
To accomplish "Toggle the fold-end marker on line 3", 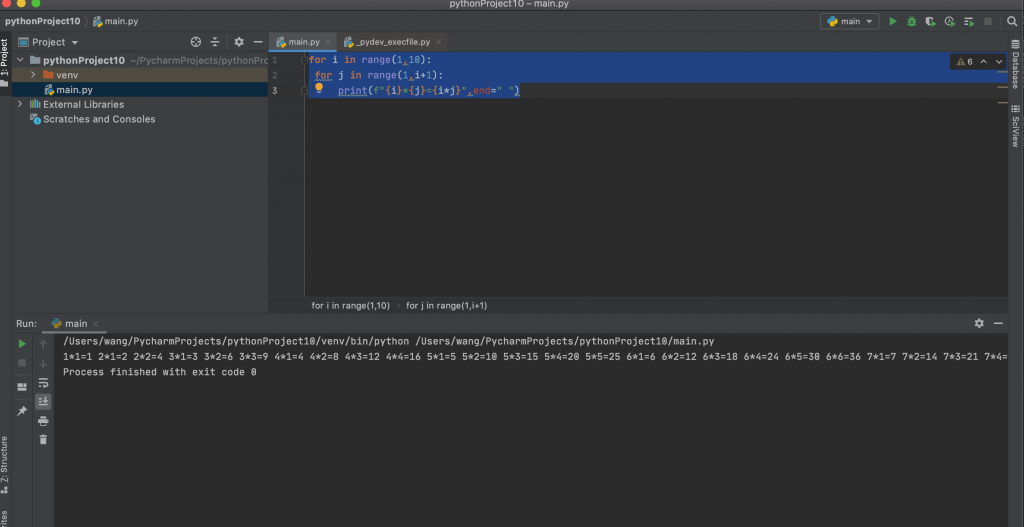I will point(304,91).
